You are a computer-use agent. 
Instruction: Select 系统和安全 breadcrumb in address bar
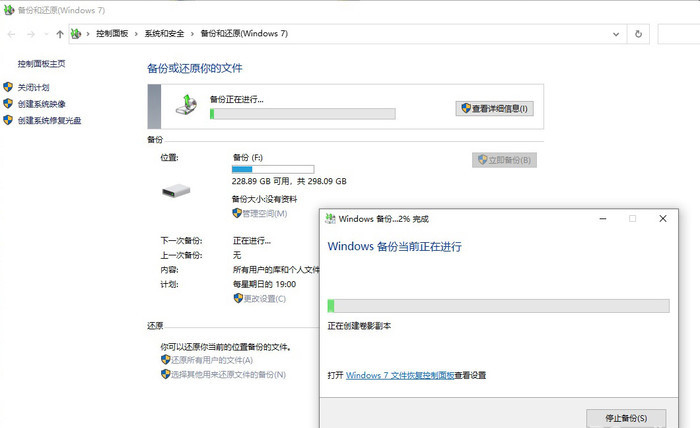tap(164, 33)
